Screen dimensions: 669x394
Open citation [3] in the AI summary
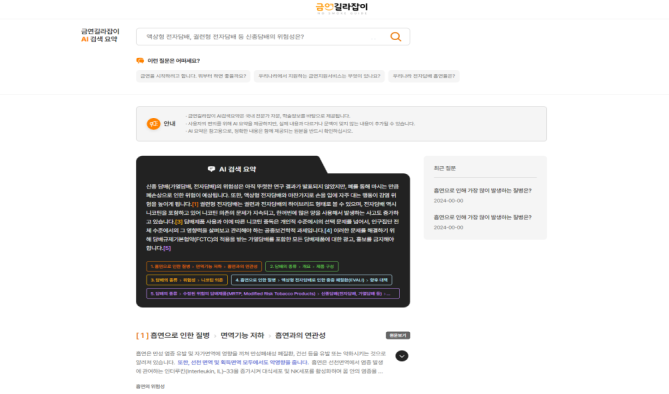[x=179, y=222]
